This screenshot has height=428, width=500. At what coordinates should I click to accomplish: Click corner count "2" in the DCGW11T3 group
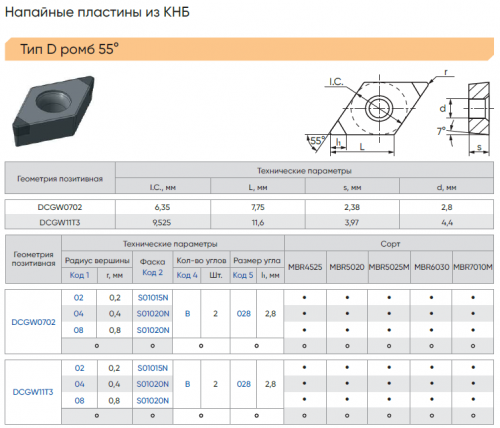(x=215, y=384)
